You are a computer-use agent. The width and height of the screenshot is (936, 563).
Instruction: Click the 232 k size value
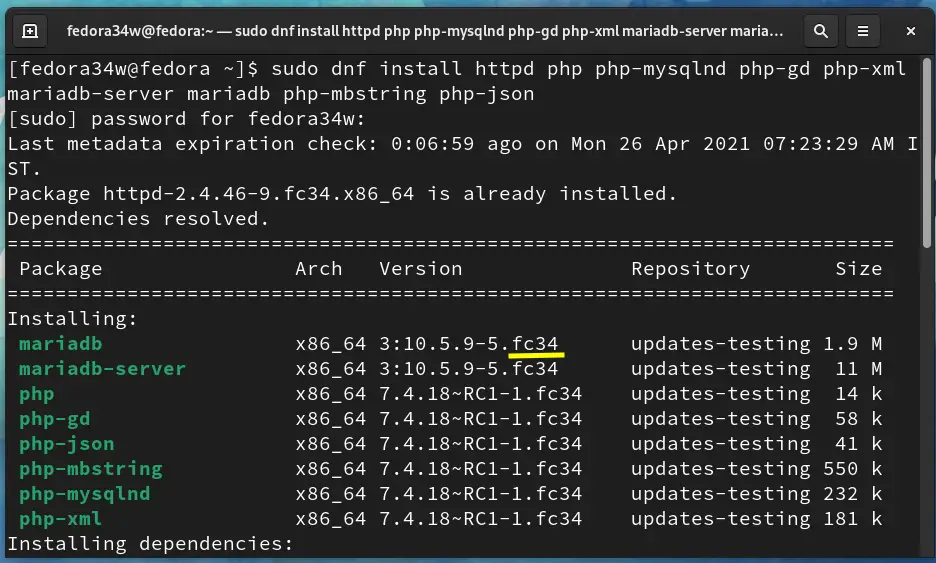coord(852,494)
